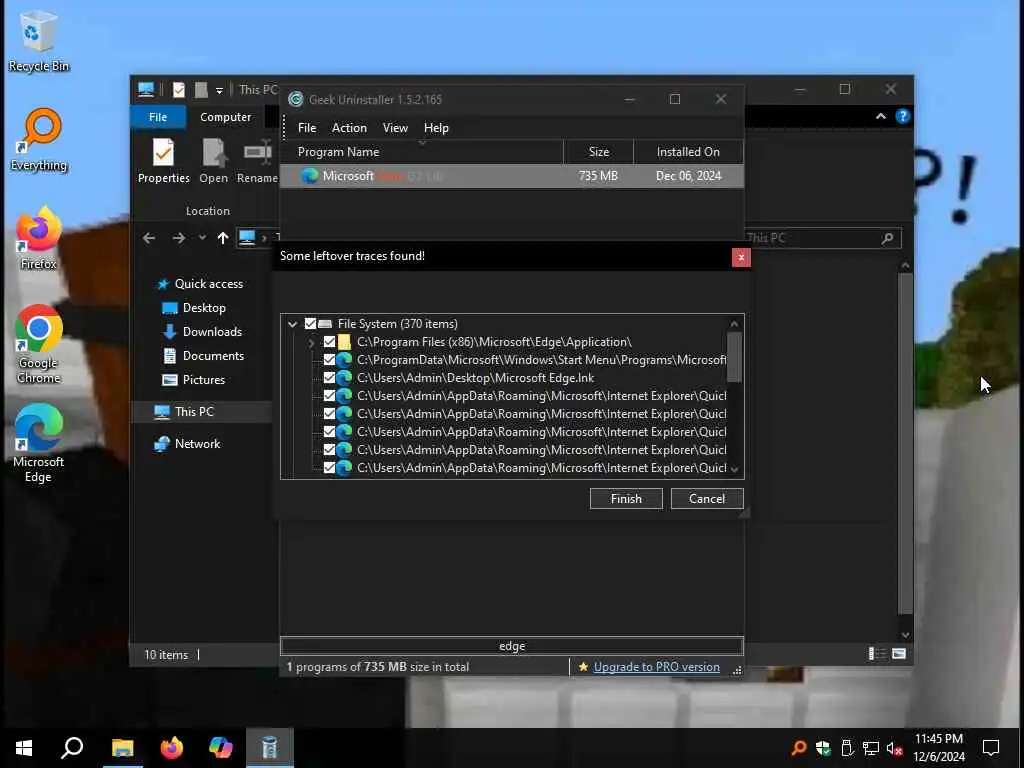Open quick access toolbar customize dropdown
Screen dimensions: 1024x768
click(219, 90)
